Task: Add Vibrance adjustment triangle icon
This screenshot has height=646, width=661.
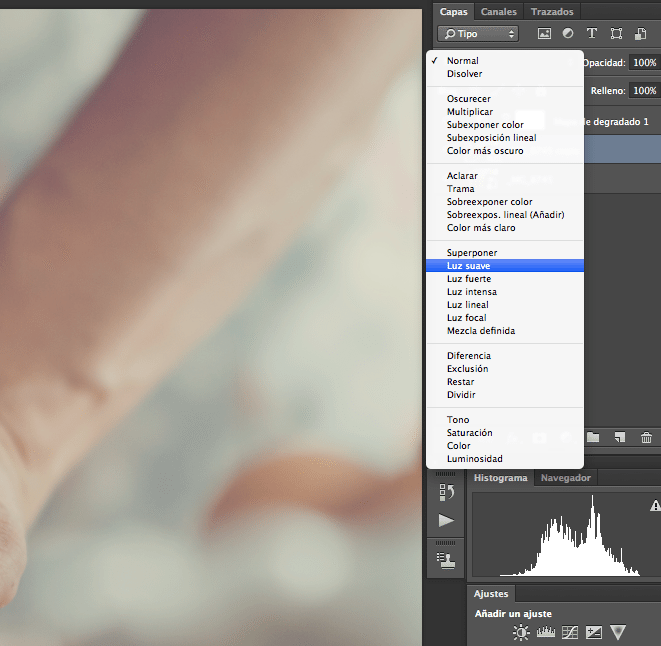Action: coord(618,632)
